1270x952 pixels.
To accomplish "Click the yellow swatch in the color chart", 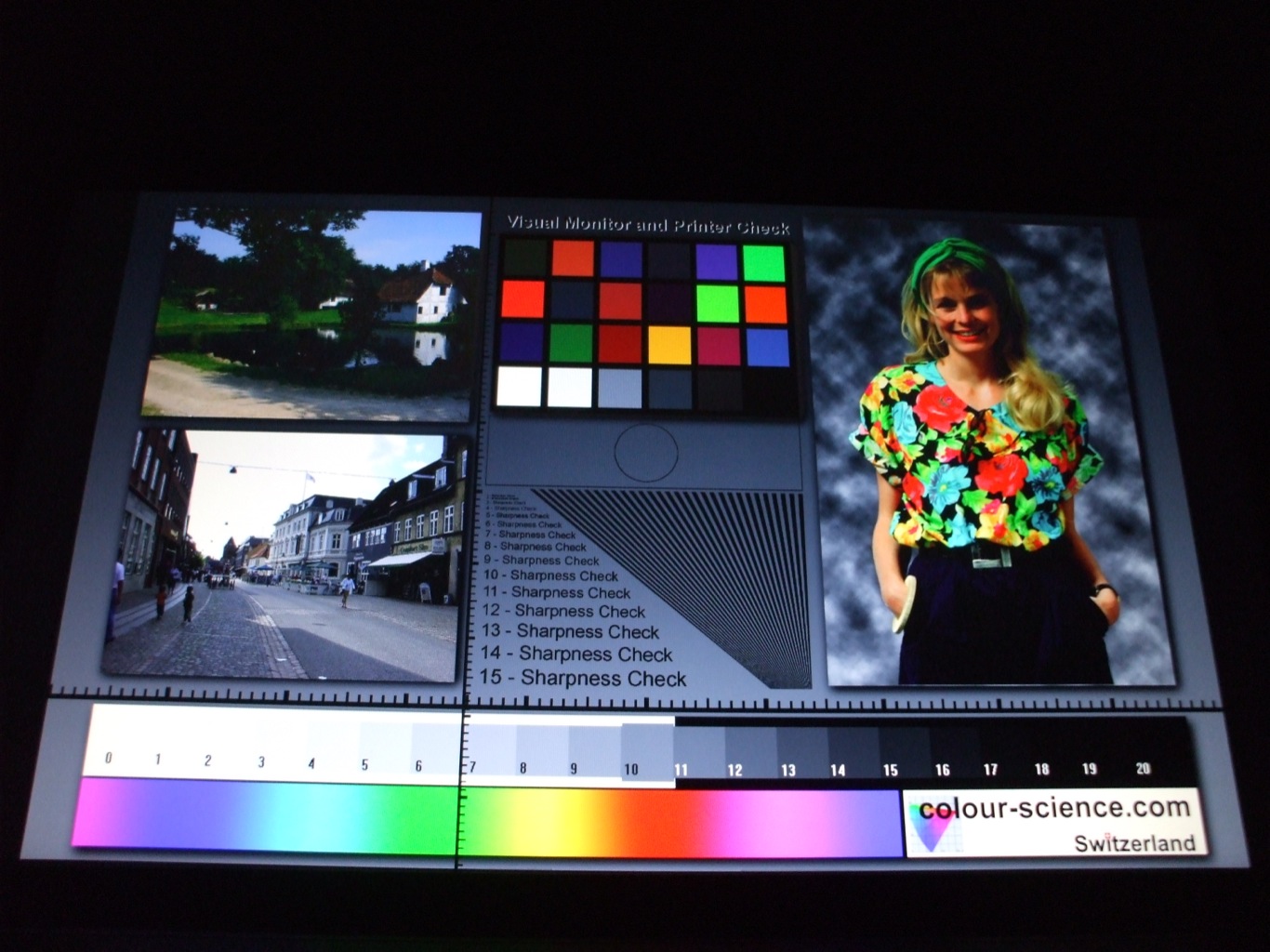I will (x=669, y=346).
